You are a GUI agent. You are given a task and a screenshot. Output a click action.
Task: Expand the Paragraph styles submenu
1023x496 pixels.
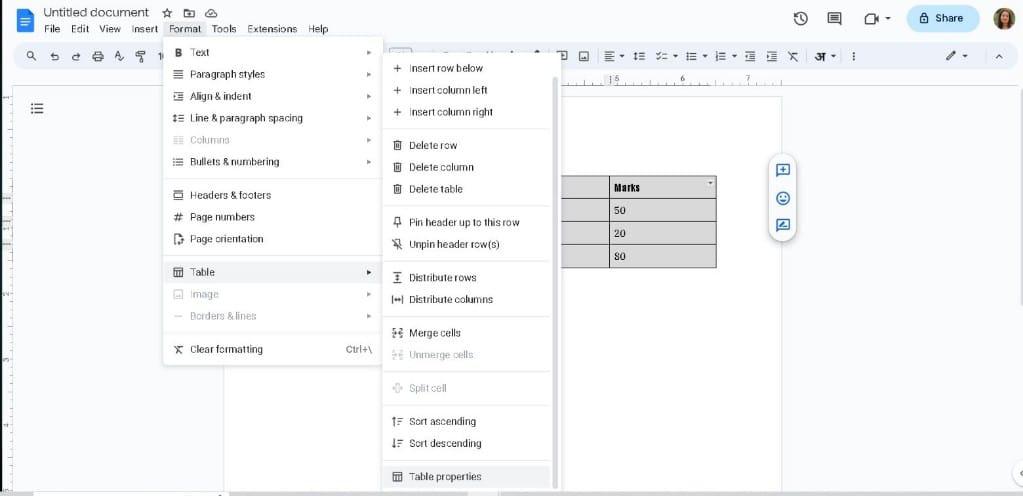(x=273, y=74)
